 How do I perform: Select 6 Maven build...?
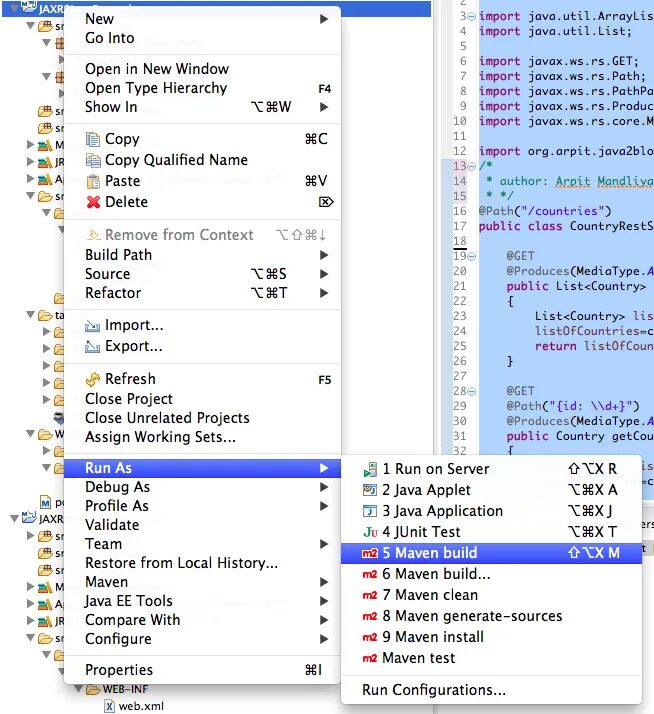[491, 574]
